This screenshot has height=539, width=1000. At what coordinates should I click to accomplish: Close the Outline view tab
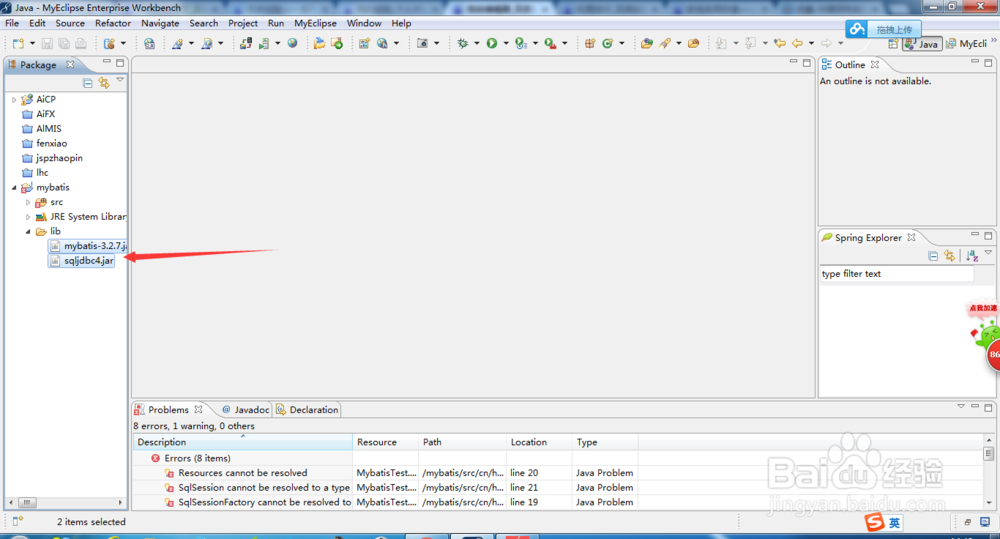tap(875, 64)
